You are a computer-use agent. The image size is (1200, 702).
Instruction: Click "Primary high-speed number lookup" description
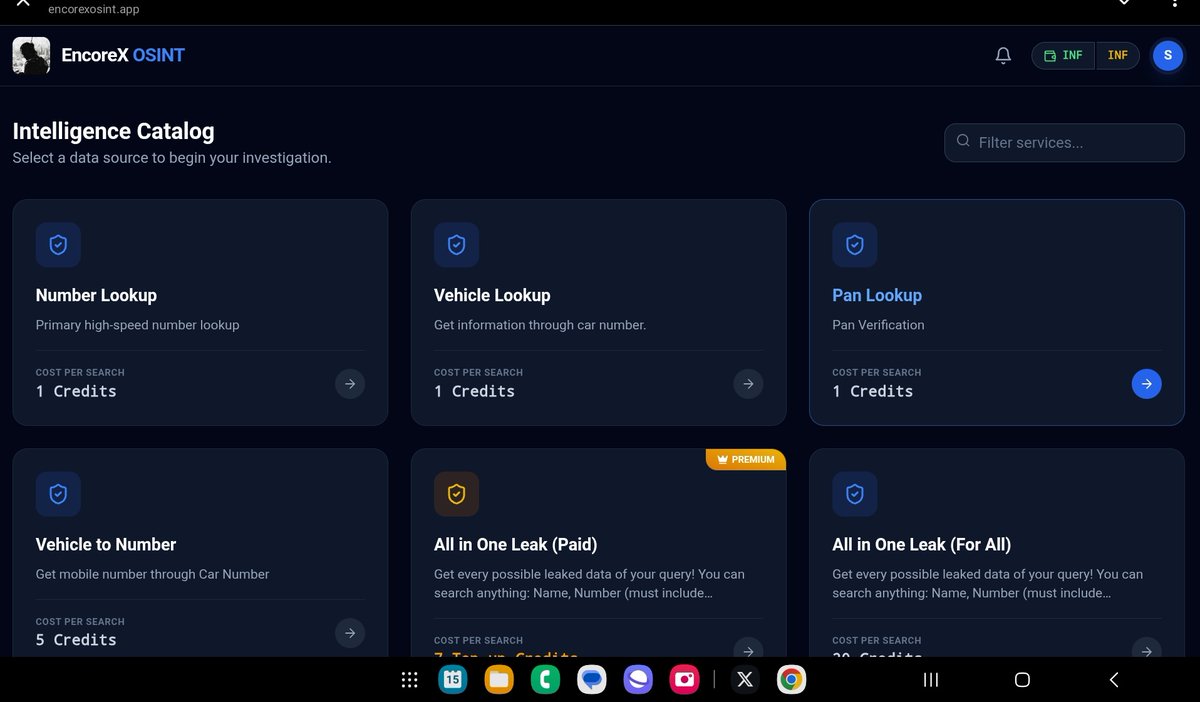tap(137, 325)
